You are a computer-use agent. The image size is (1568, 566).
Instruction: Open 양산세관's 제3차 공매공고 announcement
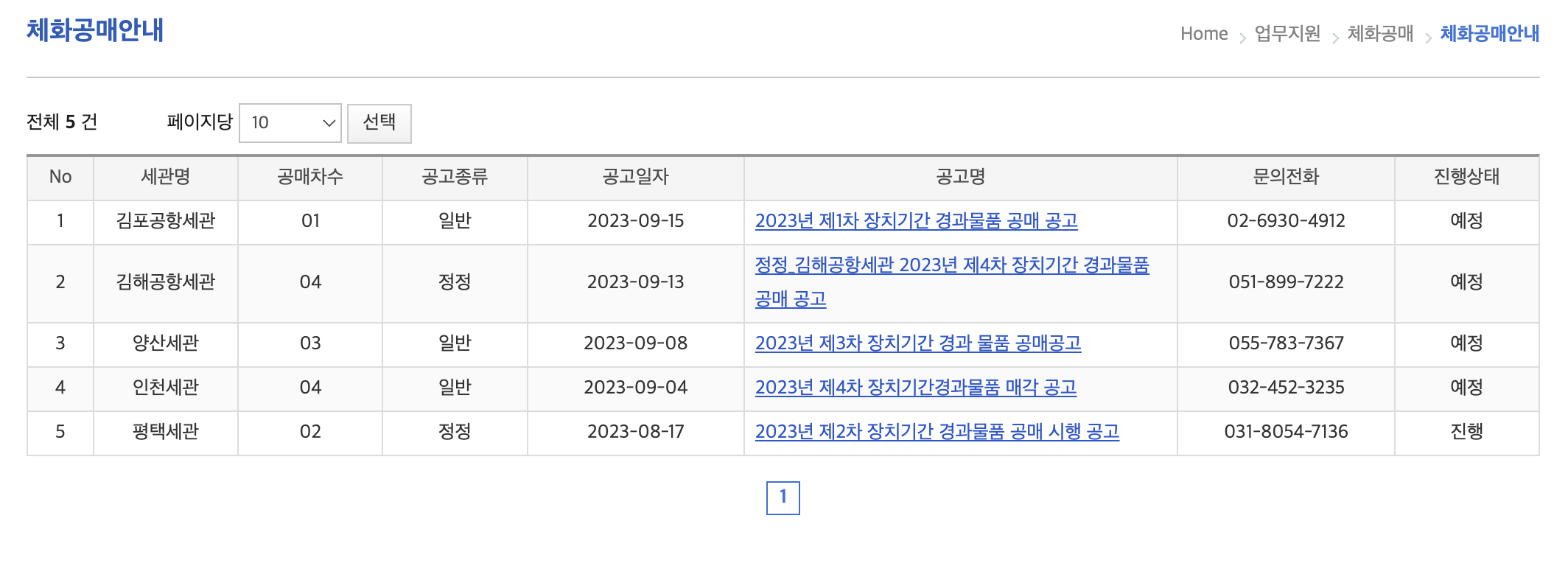[919, 343]
